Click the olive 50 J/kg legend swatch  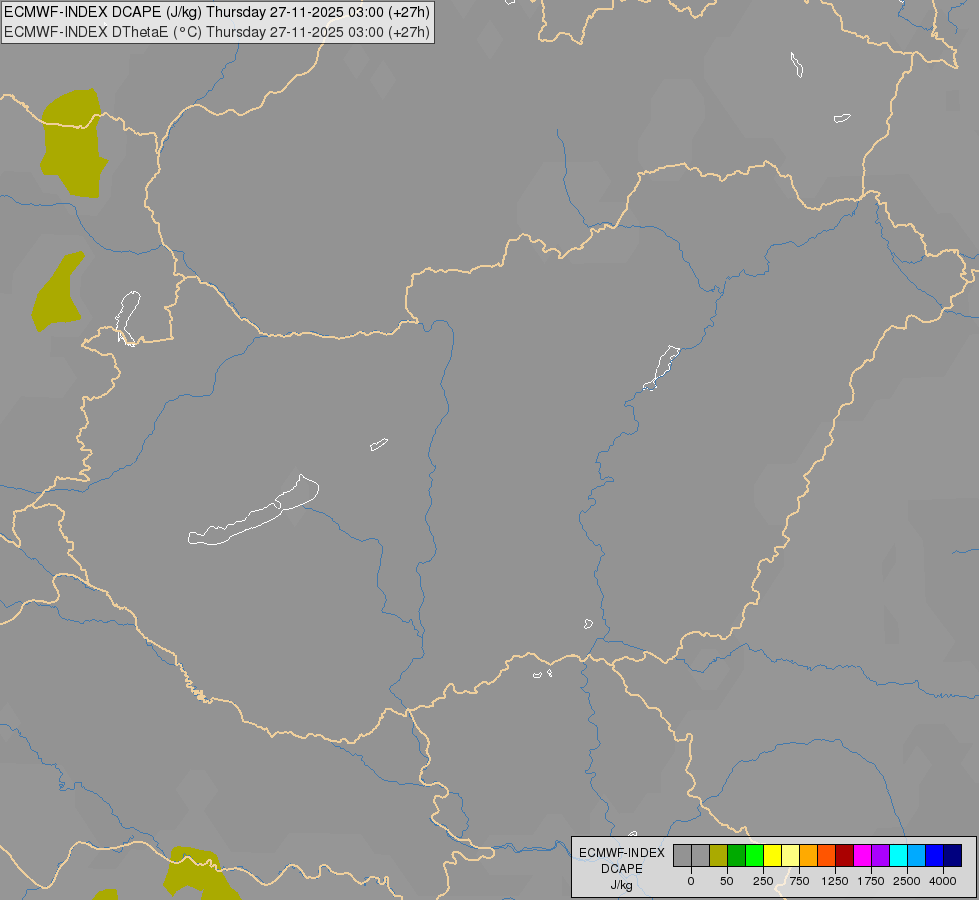coord(718,856)
